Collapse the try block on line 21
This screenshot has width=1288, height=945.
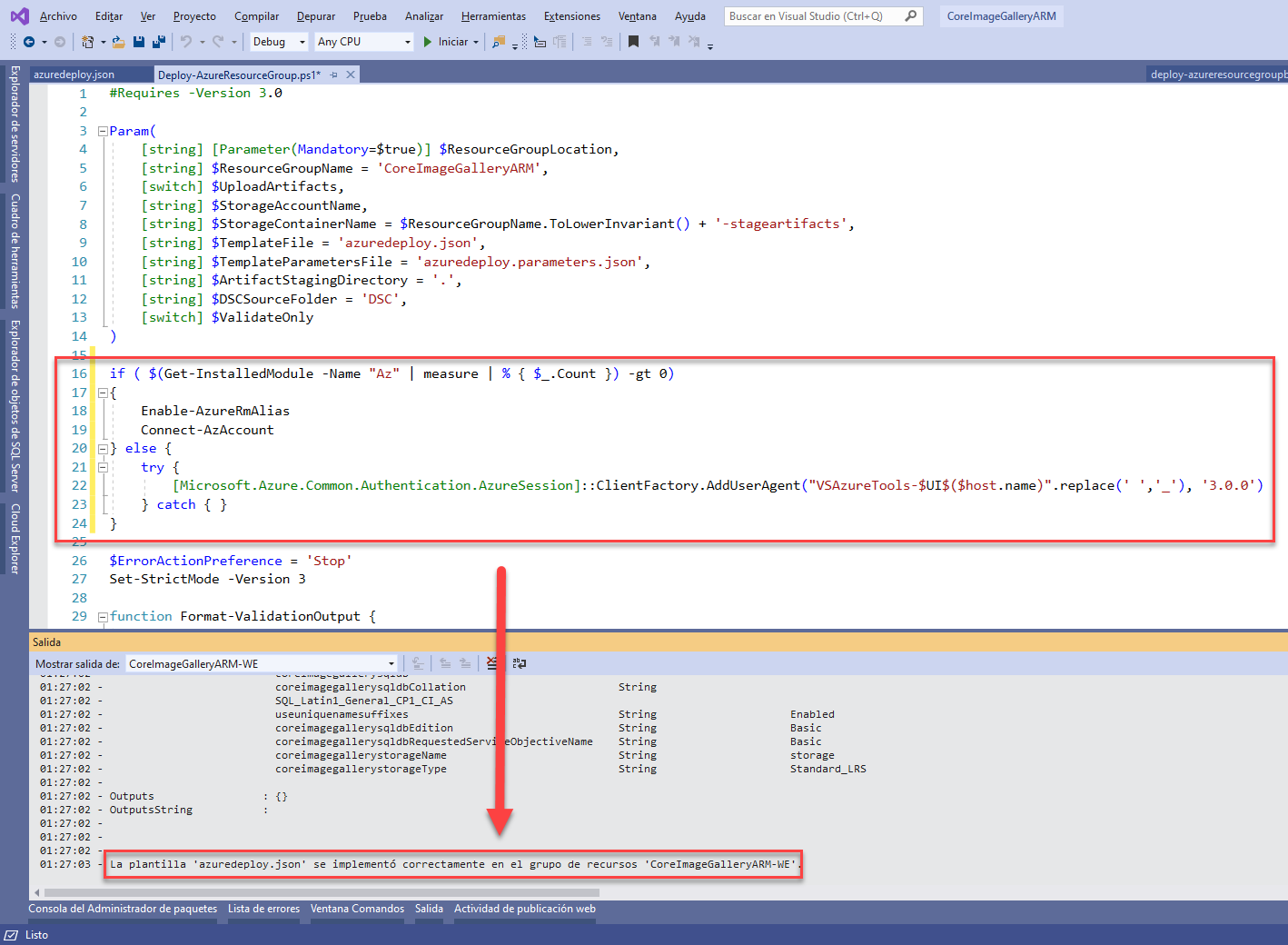103,466
